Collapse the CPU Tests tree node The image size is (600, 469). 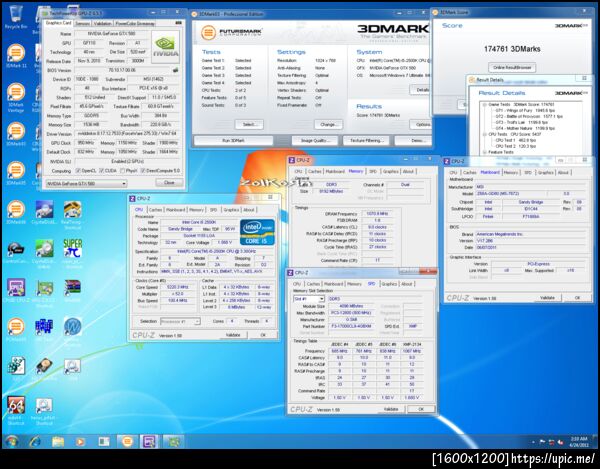click(484, 134)
